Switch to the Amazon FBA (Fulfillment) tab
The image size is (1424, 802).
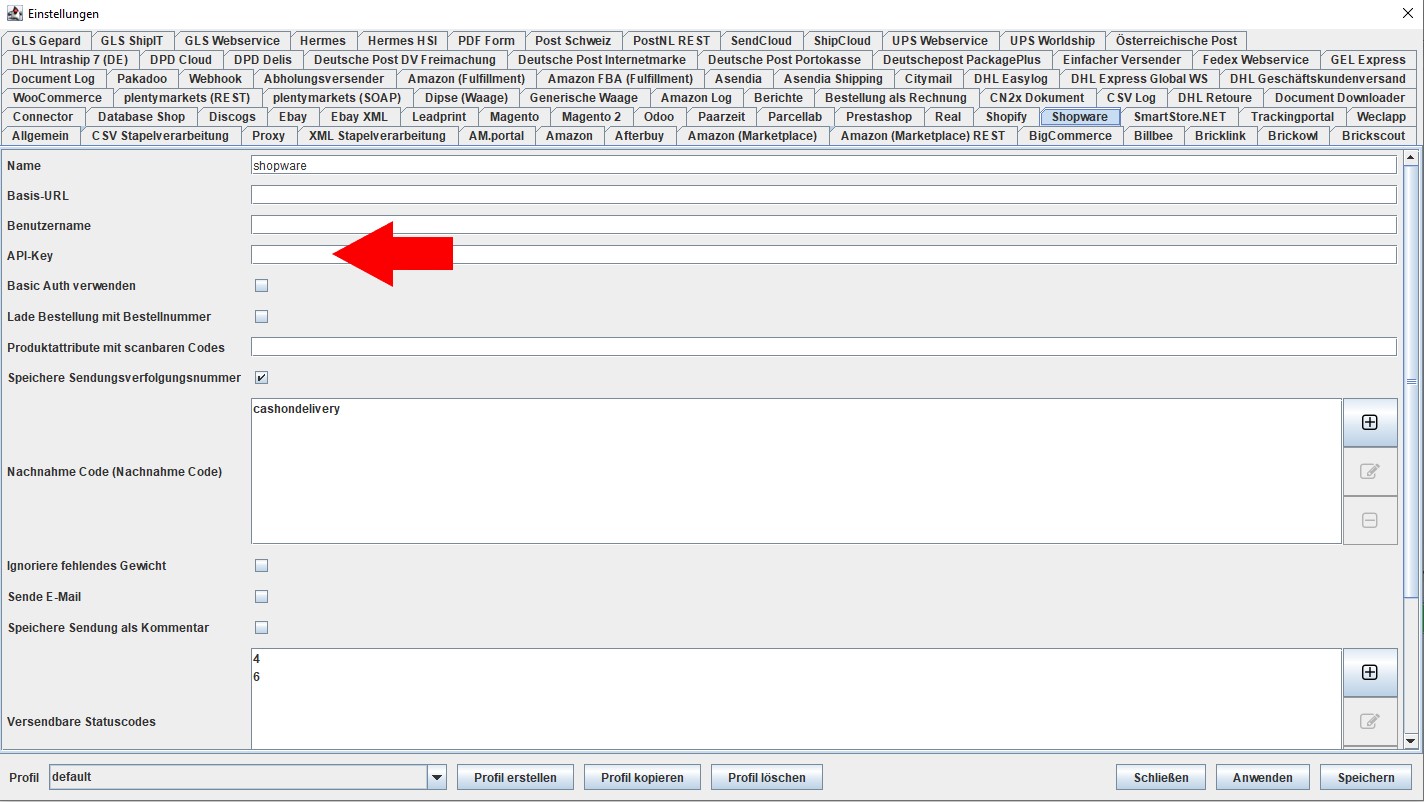click(x=620, y=79)
